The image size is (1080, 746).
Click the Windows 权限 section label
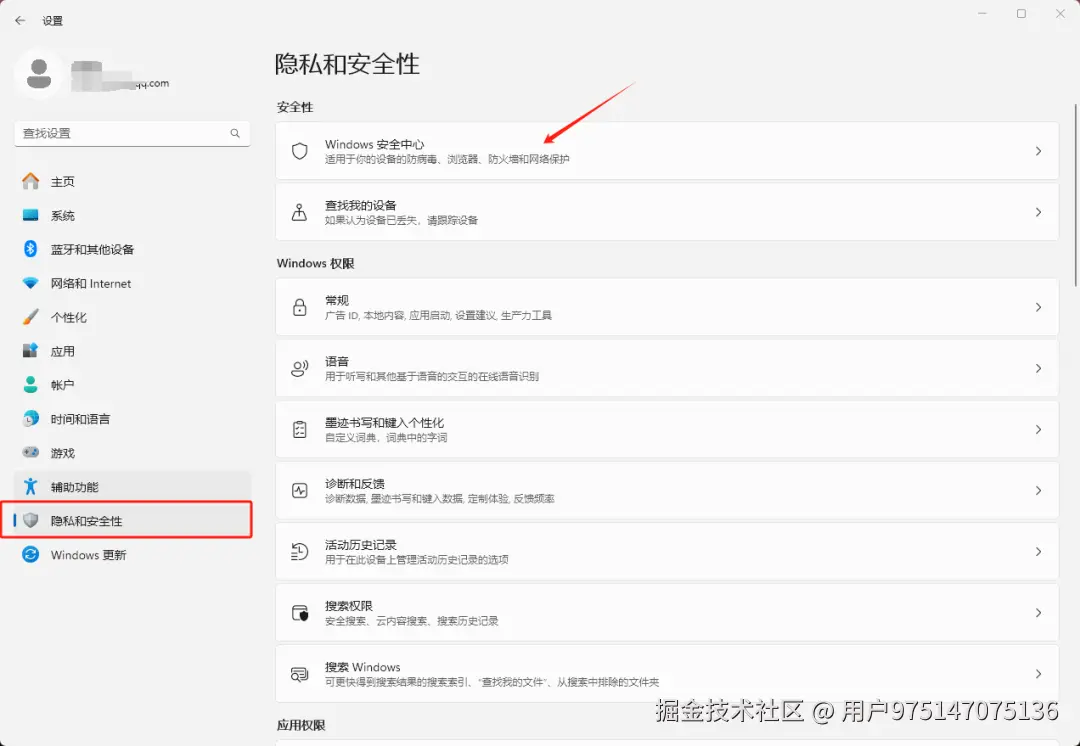[315, 263]
